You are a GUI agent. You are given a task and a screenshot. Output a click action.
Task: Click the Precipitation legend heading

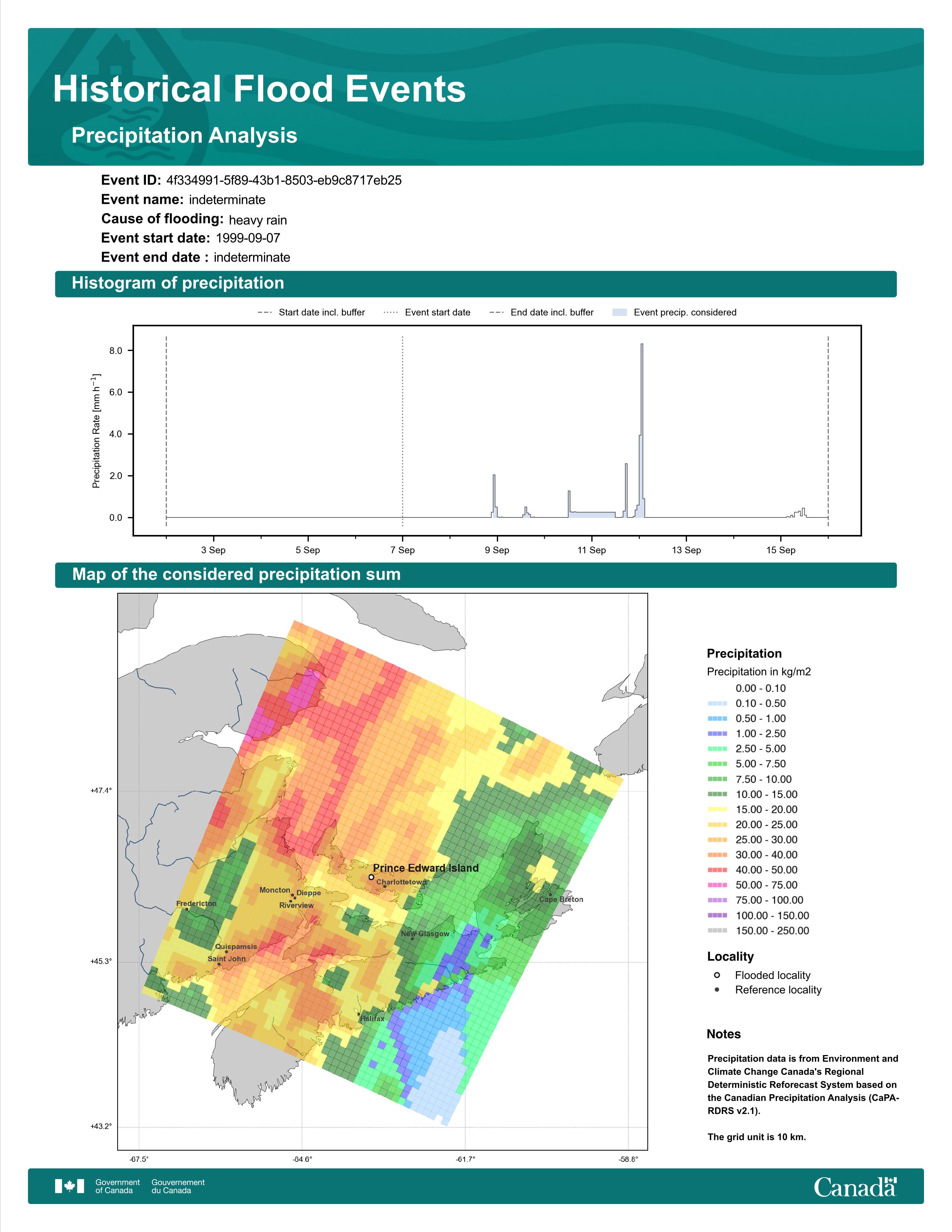point(744,654)
